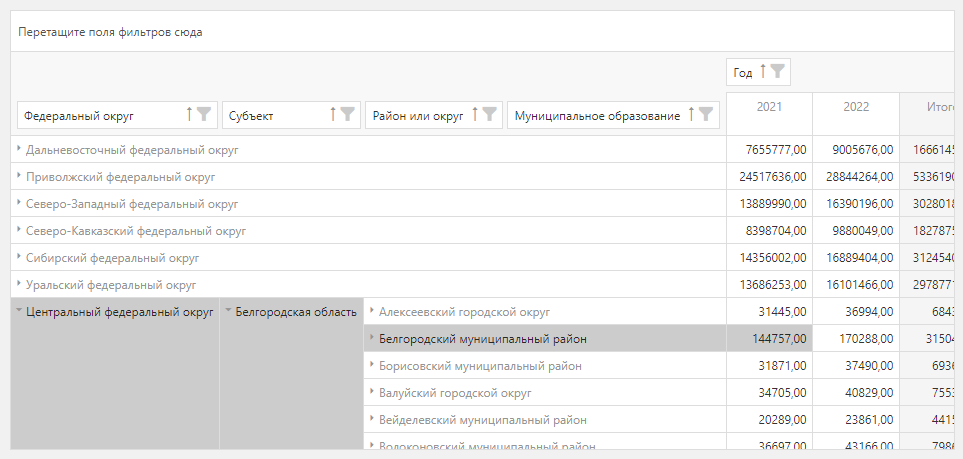Open filter for Федеральный округ field
The width and height of the screenshot is (963, 459).
click(x=204, y=115)
